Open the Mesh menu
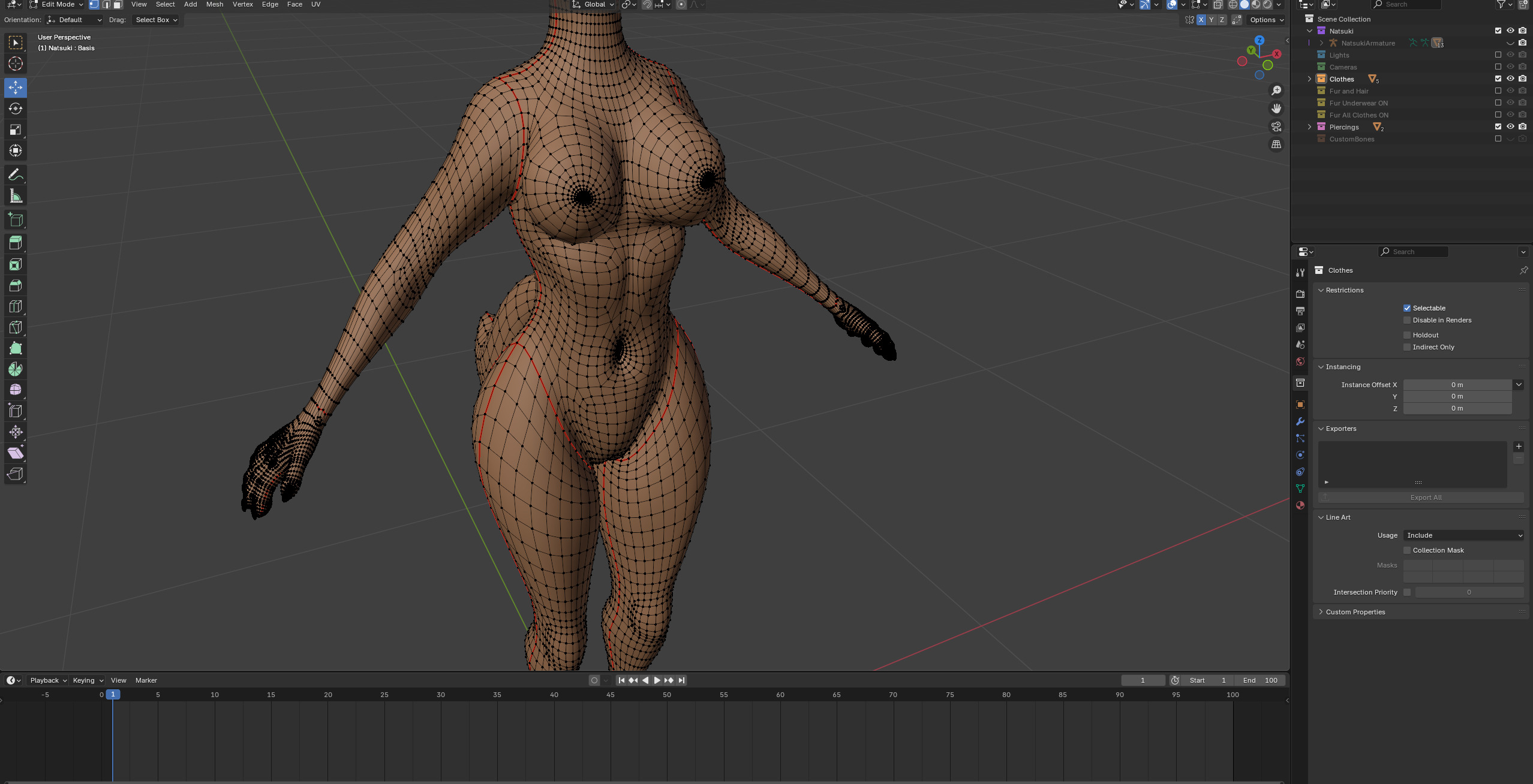This screenshot has height=784, width=1533. (214, 4)
